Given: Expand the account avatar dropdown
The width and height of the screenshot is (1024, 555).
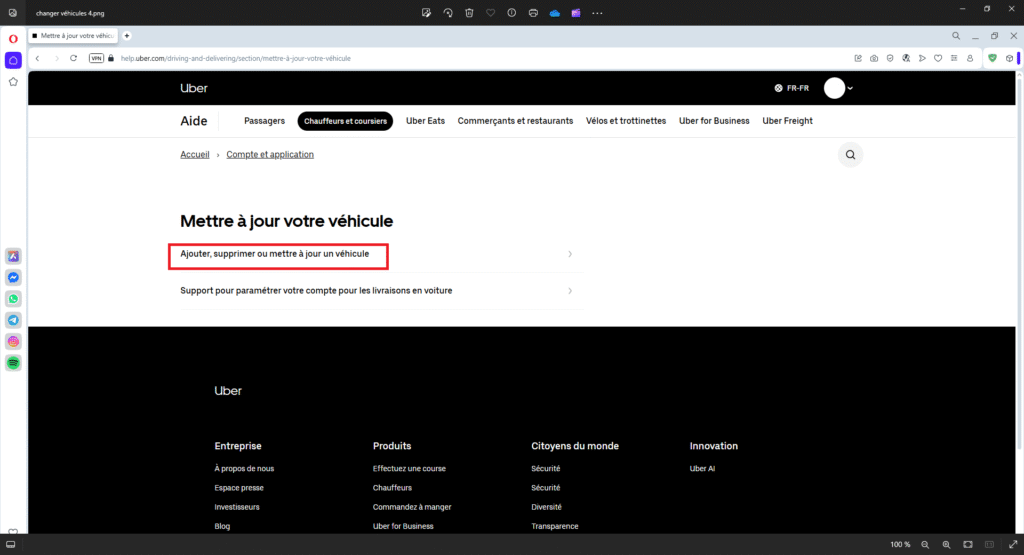Looking at the screenshot, I should click(x=839, y=88).
